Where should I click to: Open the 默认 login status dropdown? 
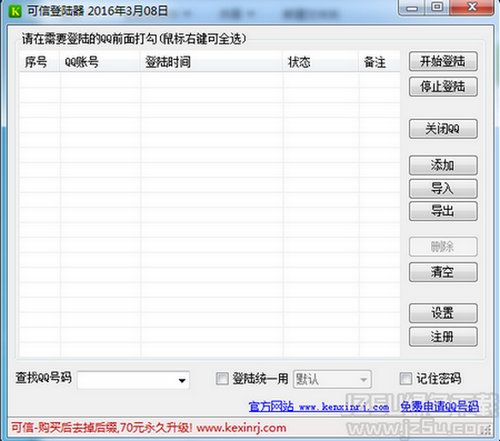(332, 379)
